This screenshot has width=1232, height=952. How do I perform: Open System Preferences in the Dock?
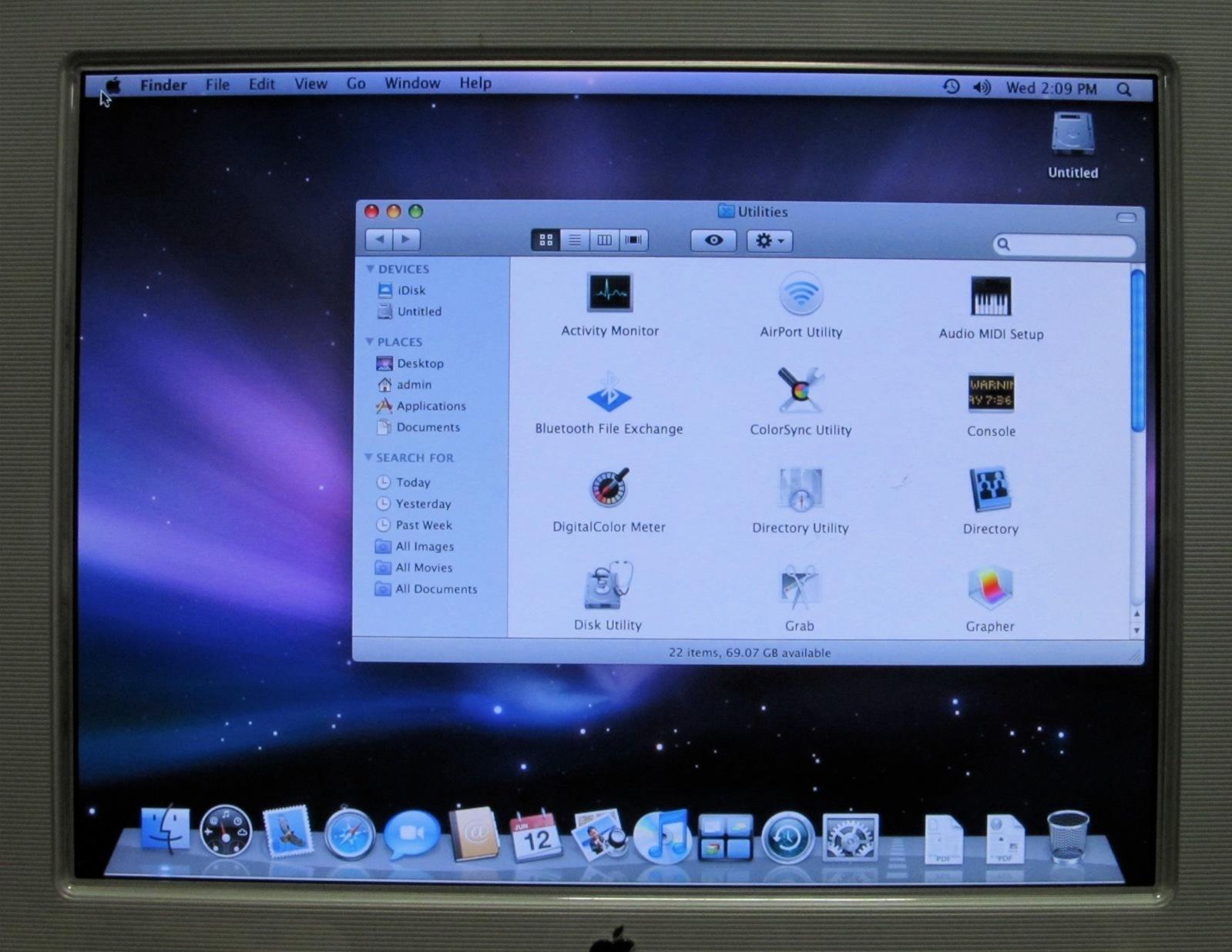(850, 837)
